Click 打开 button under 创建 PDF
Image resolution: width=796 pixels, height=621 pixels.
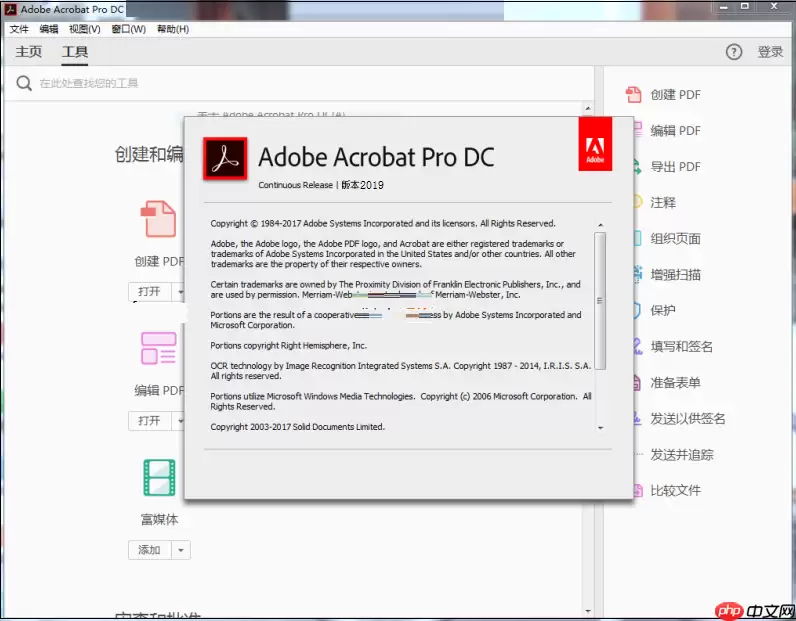pyautogui.click(x=149, y=291)
